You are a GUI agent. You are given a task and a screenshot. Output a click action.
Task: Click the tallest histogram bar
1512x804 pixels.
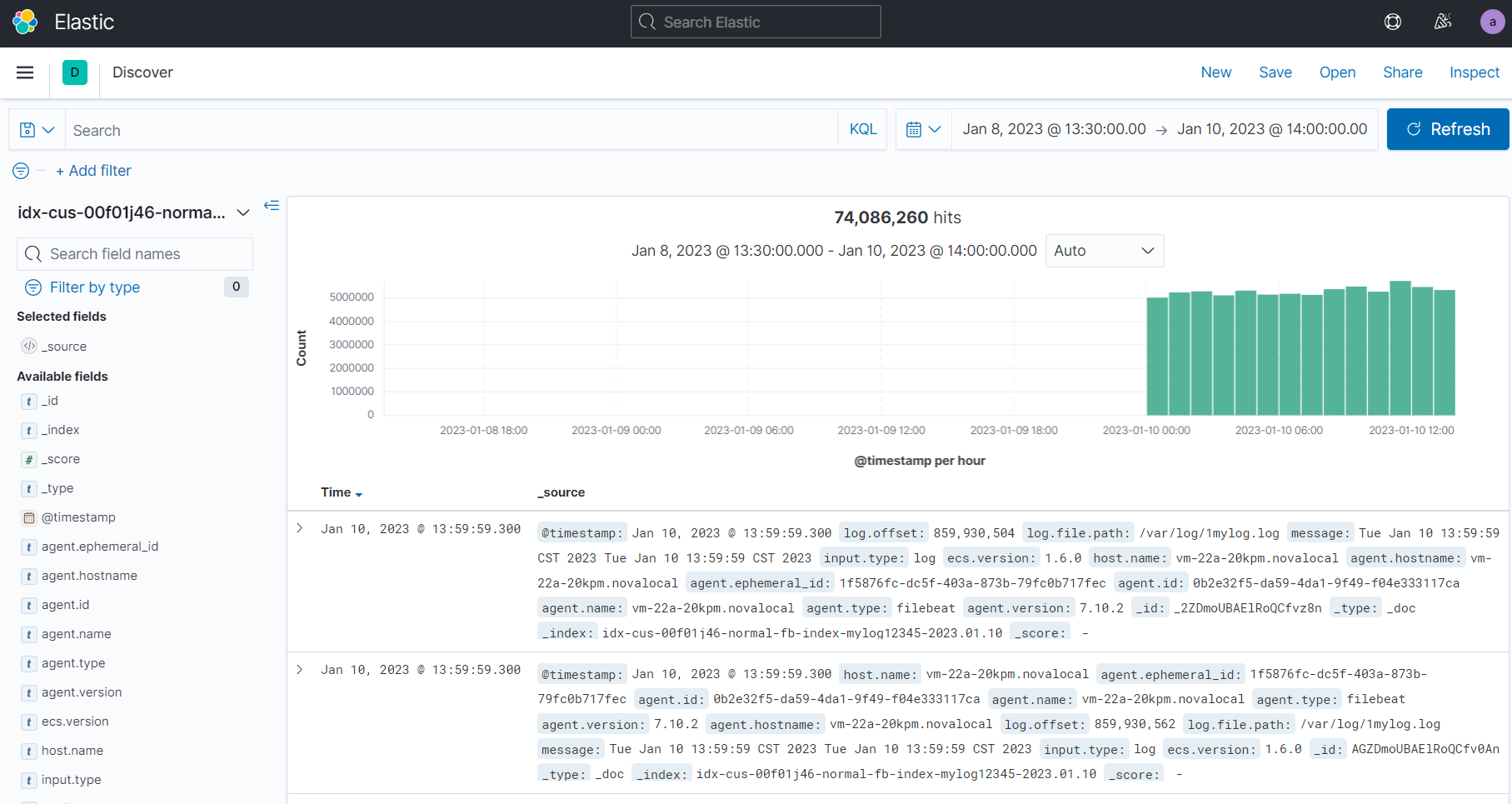point(1400,348)
